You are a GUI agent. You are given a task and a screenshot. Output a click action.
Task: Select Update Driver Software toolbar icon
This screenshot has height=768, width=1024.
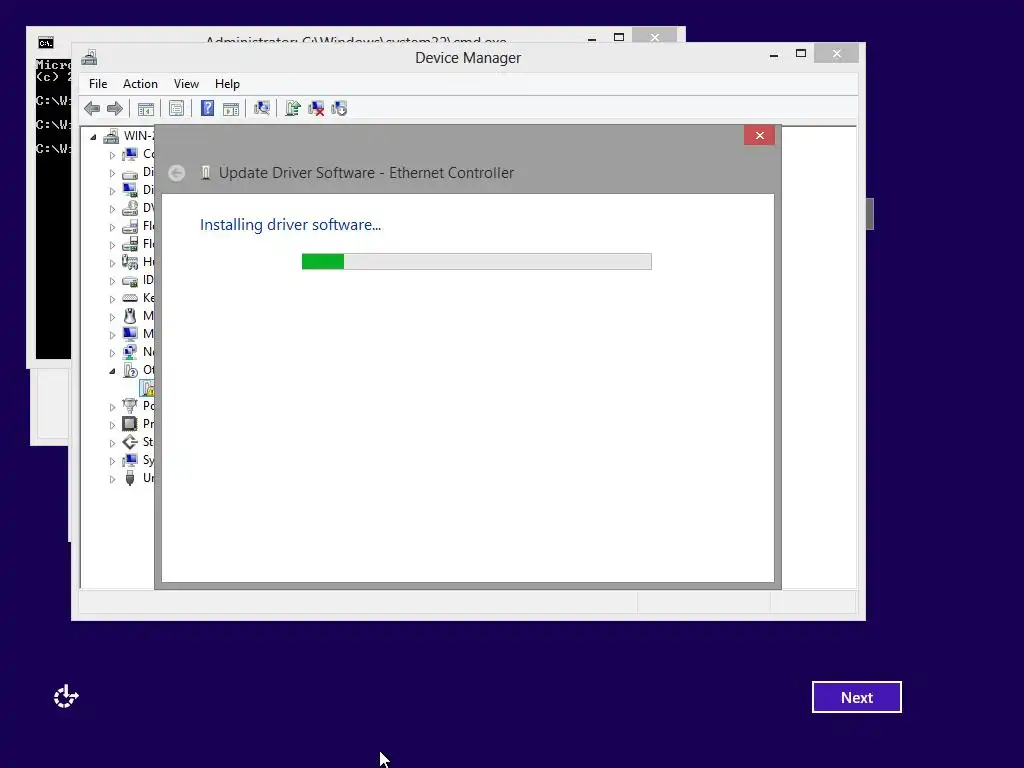coord(293,108)
